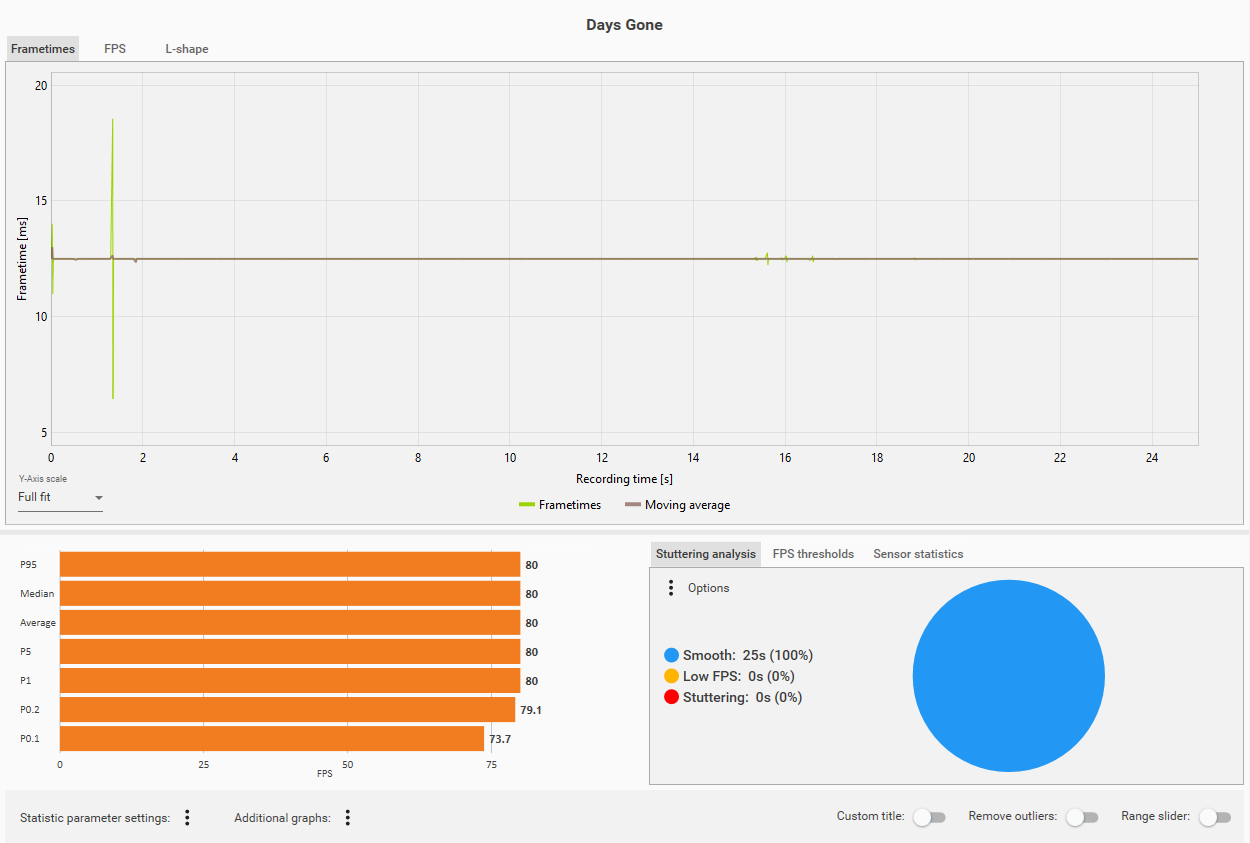The height and width of the screenshot is (843, 1250).
Task: Select the P0.2 orange bar
Action: (x=287, y=710)
